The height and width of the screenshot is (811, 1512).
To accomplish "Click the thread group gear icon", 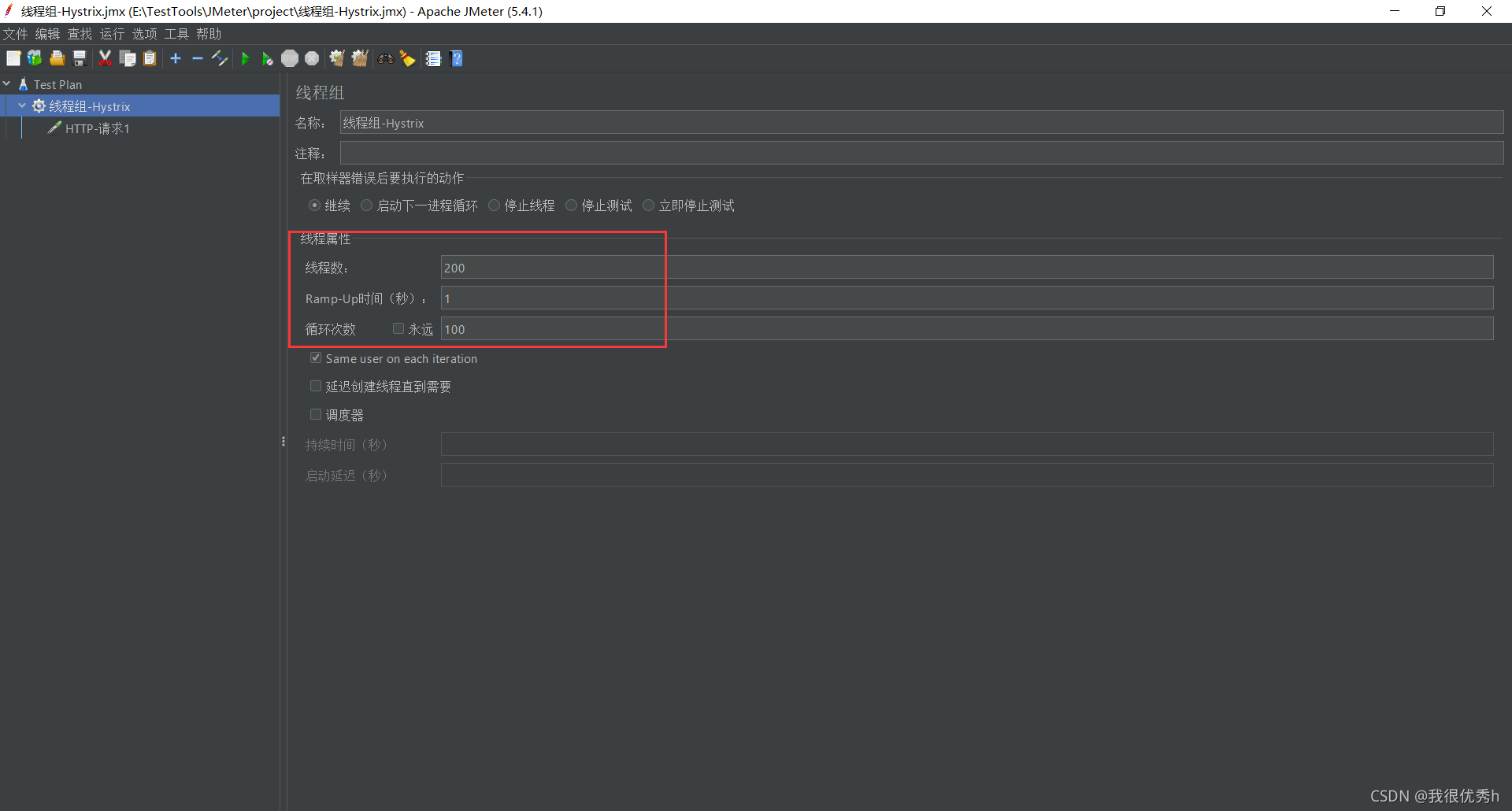I will tap(39, 106).
